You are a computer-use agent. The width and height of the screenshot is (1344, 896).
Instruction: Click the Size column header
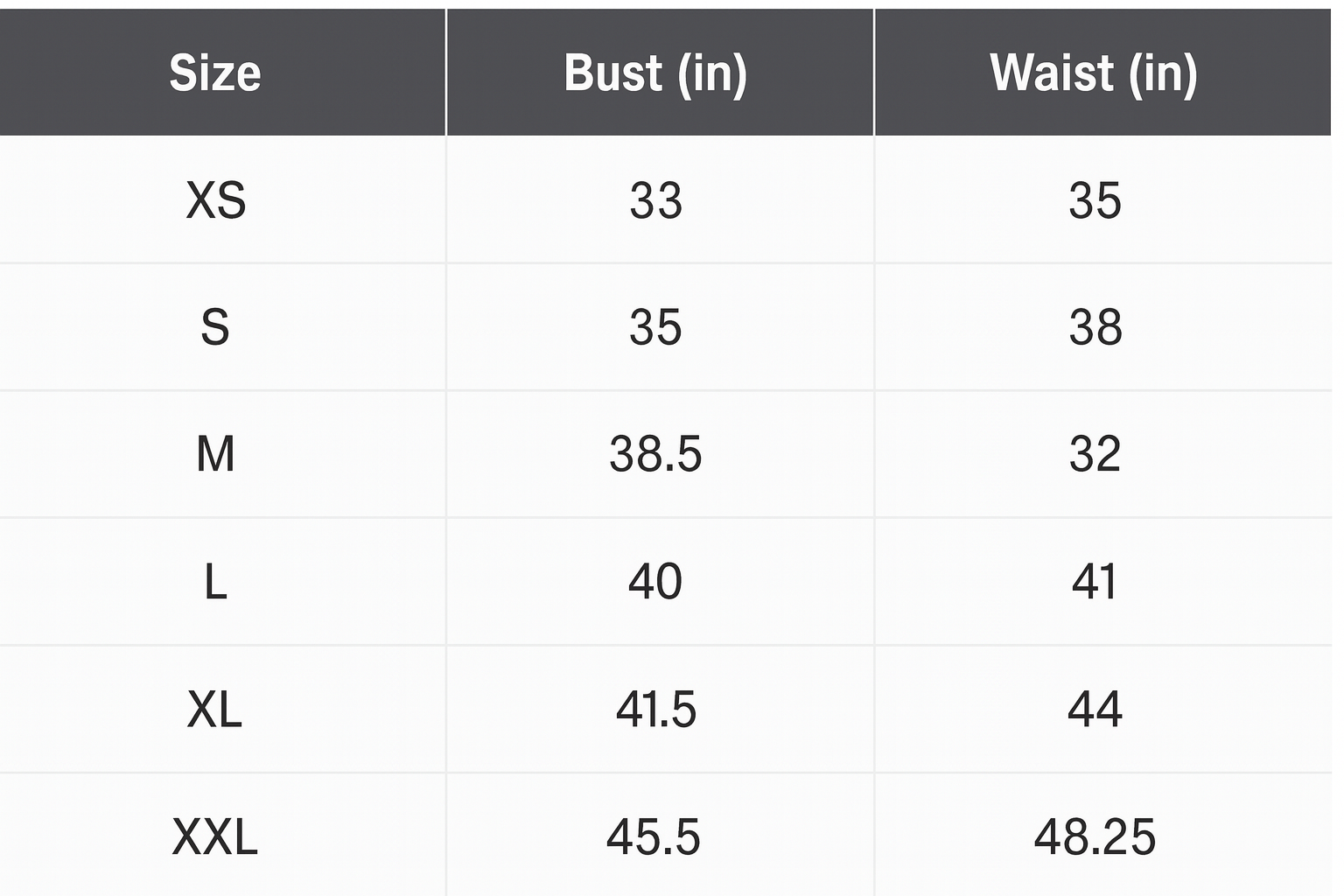pyautogui.click(x=215, y=73)
